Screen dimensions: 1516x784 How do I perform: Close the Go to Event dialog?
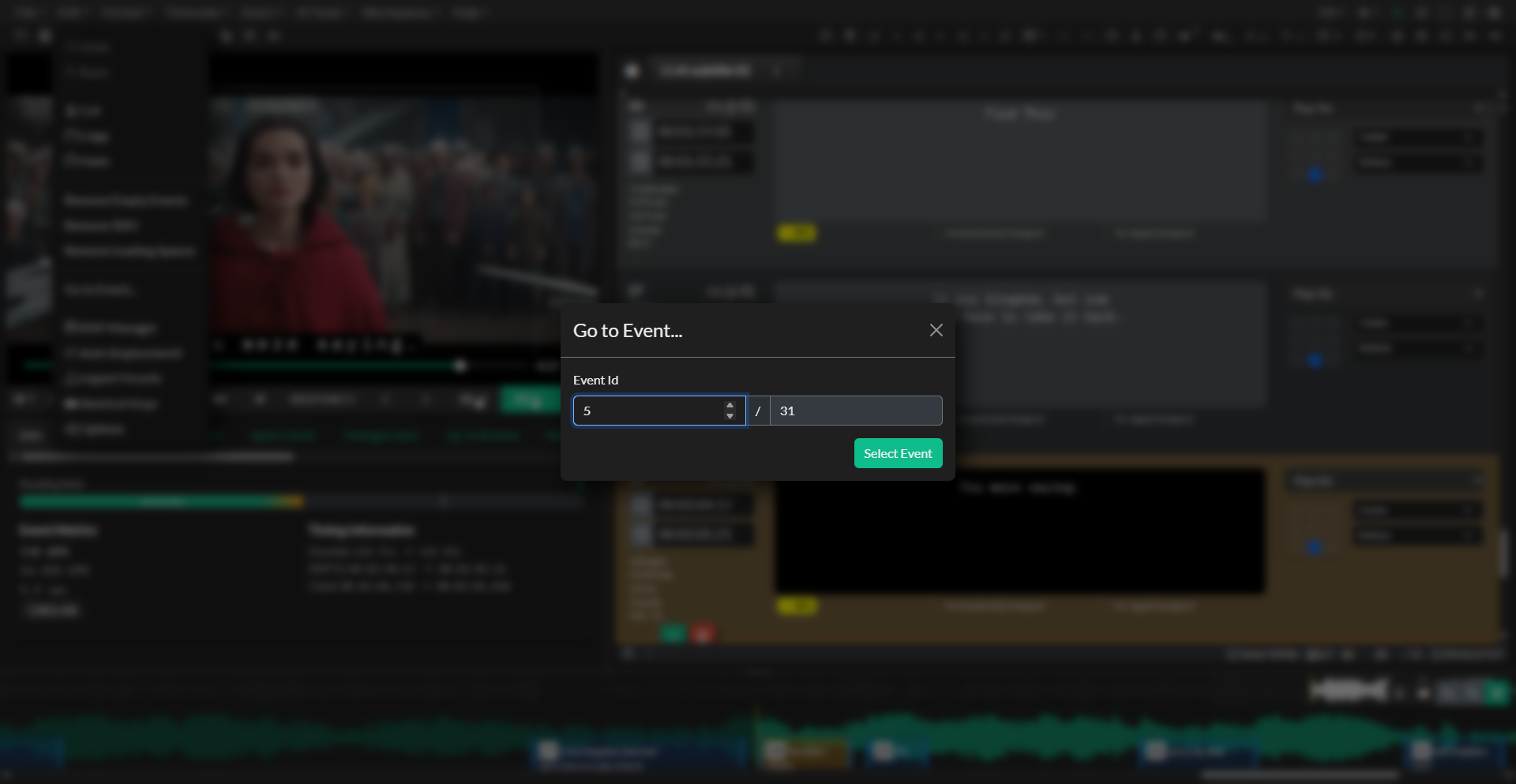[936, 330]
